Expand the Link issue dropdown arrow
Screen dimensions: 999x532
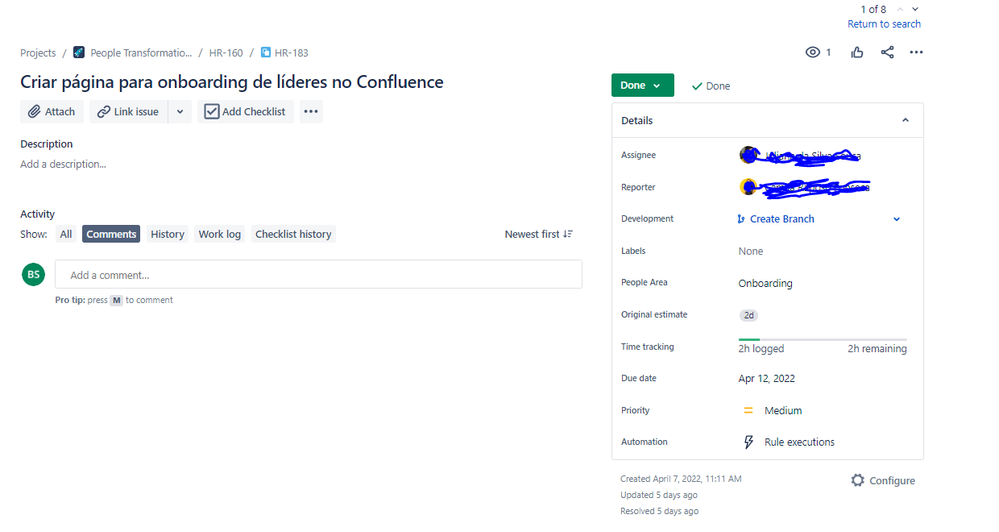coord(180,111)
